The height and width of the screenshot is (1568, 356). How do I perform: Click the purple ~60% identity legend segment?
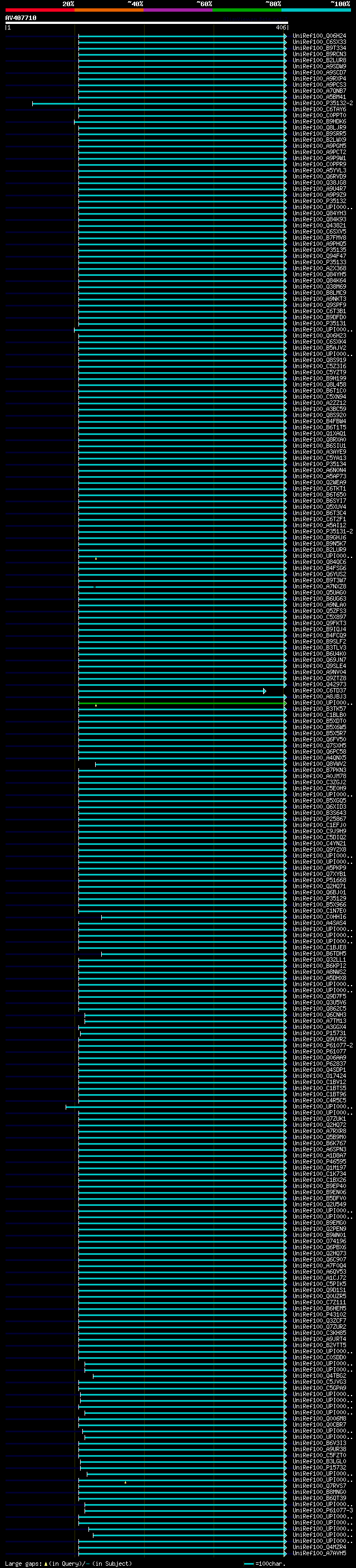[x=179, y=10]
